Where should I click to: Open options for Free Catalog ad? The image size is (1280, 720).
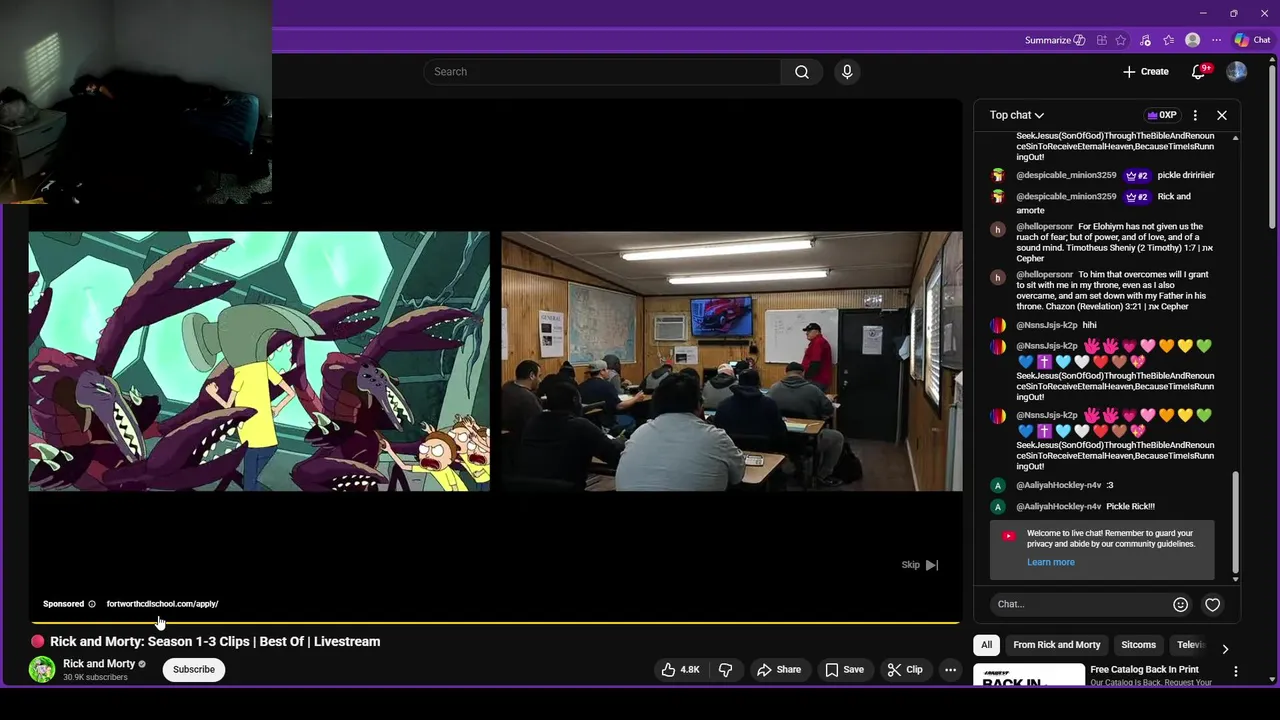(1236, 672)
